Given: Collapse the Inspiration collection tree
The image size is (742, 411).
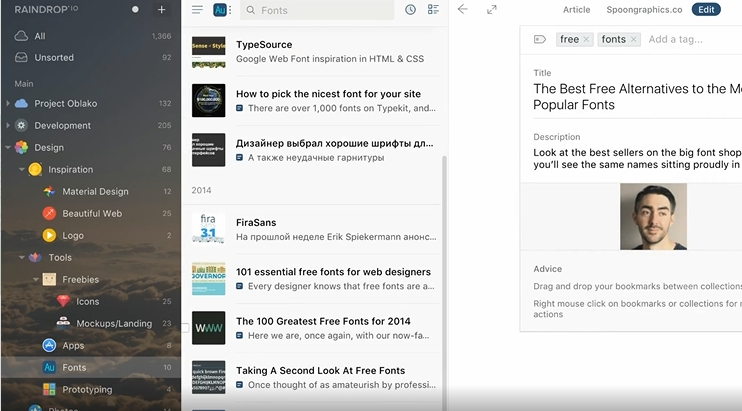Looking at the screenshot, I should coord(21,170).
